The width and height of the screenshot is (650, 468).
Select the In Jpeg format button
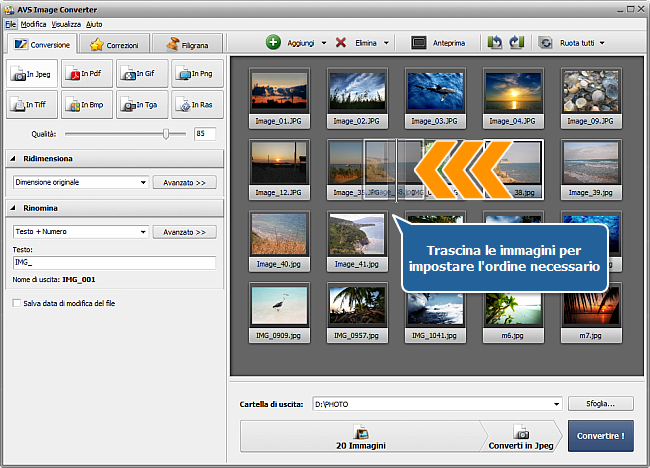pyautogui.click(x=32, y=74)
